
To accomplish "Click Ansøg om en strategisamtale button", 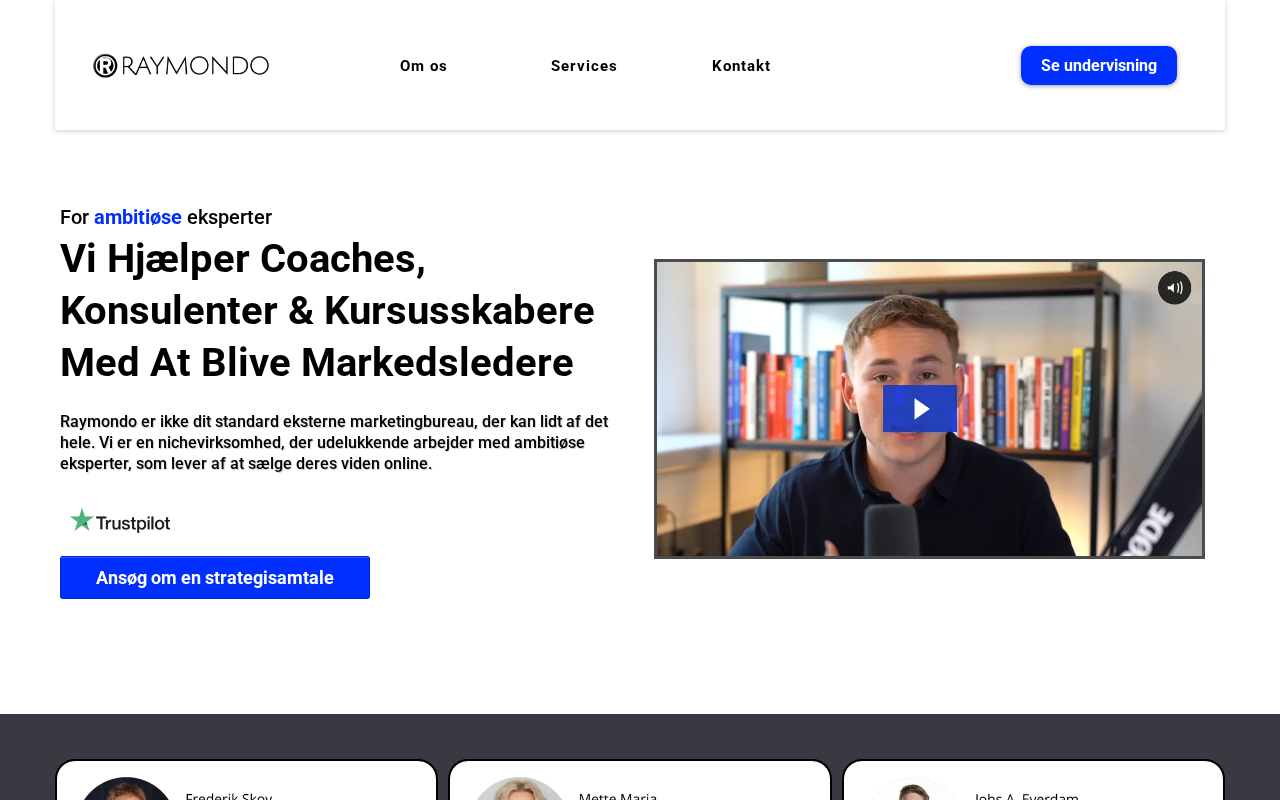I will point(215,578).
